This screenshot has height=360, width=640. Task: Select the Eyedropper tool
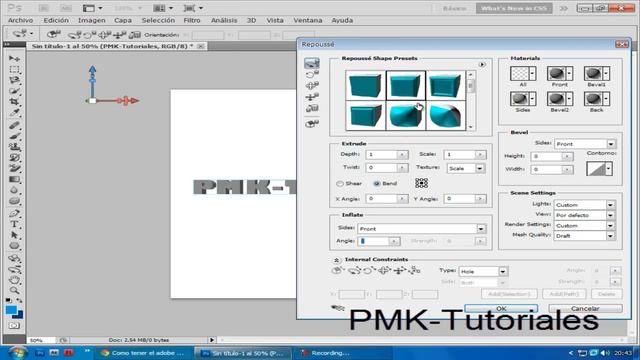14,113
